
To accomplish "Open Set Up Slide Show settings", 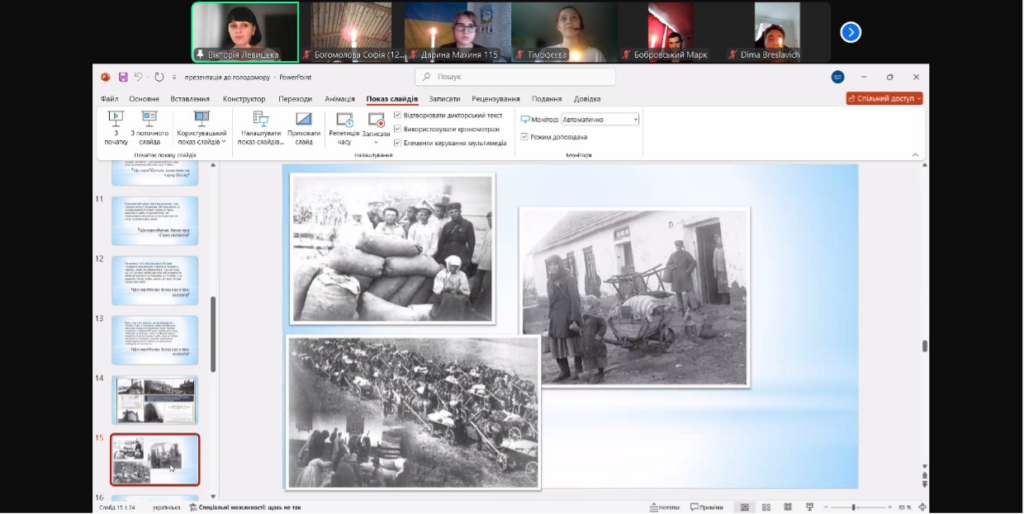I will point(261,129).
